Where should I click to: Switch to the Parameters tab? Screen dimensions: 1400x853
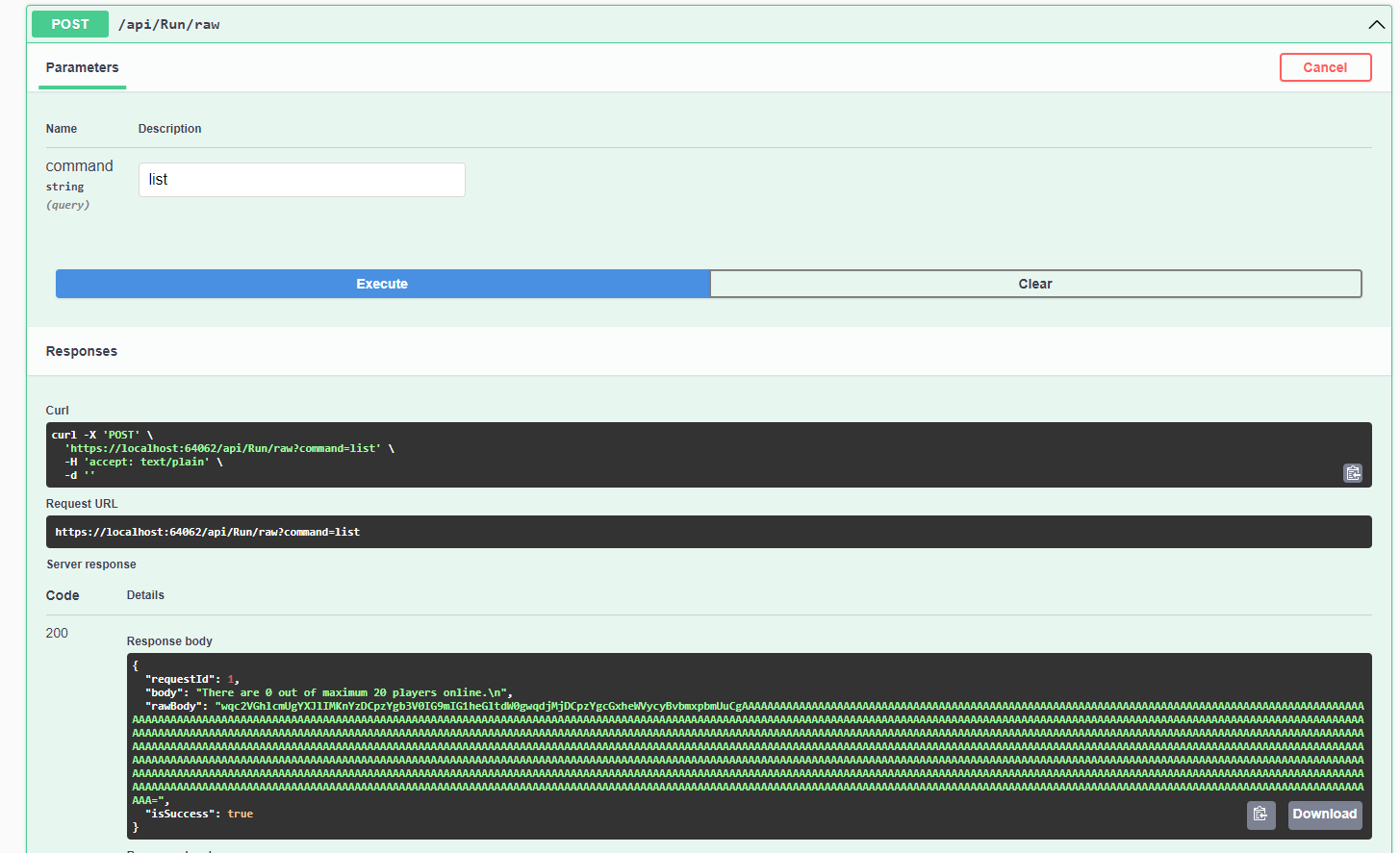click(82, 67)
